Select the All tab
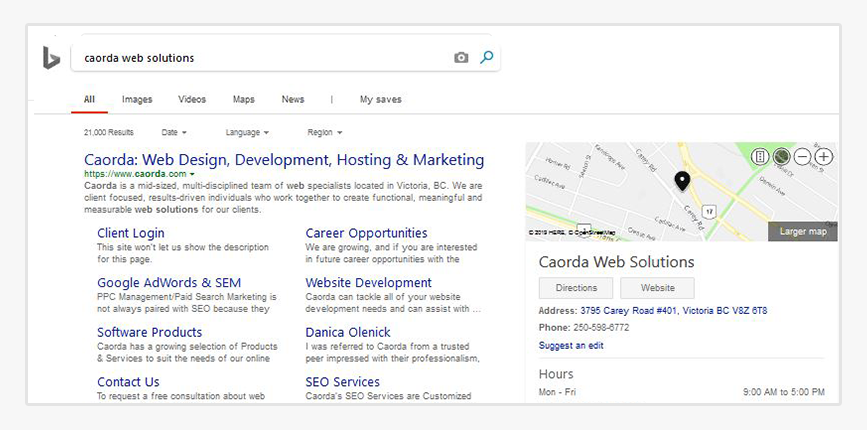 click(90, 99)
